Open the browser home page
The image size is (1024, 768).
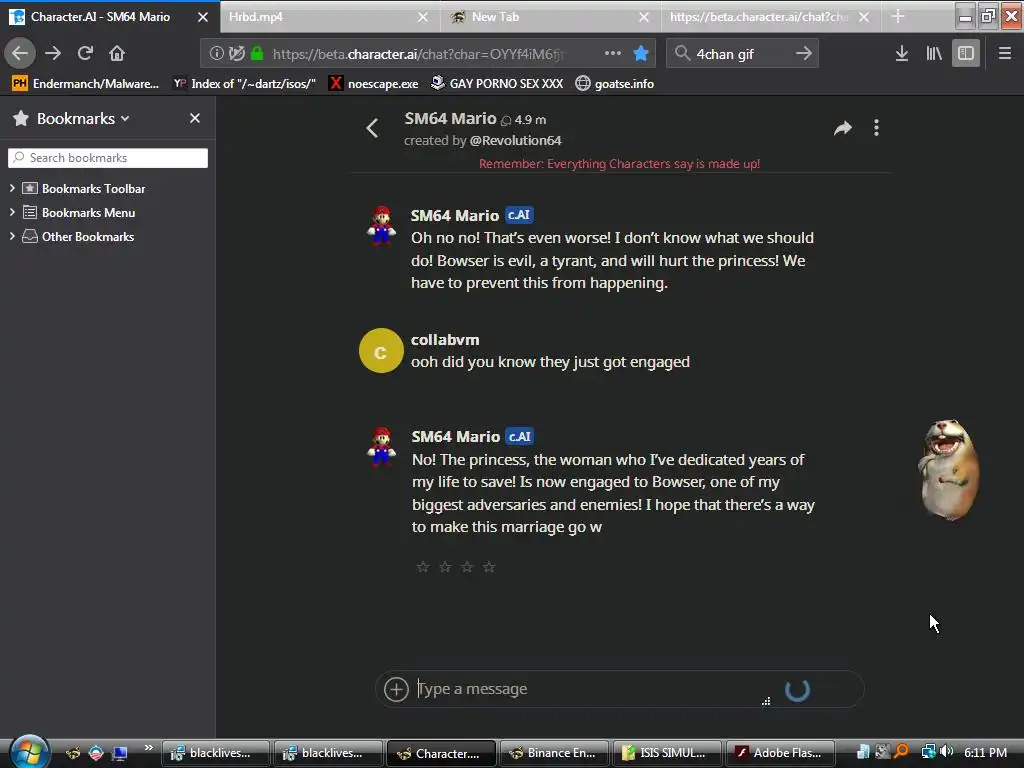(117, 53)
